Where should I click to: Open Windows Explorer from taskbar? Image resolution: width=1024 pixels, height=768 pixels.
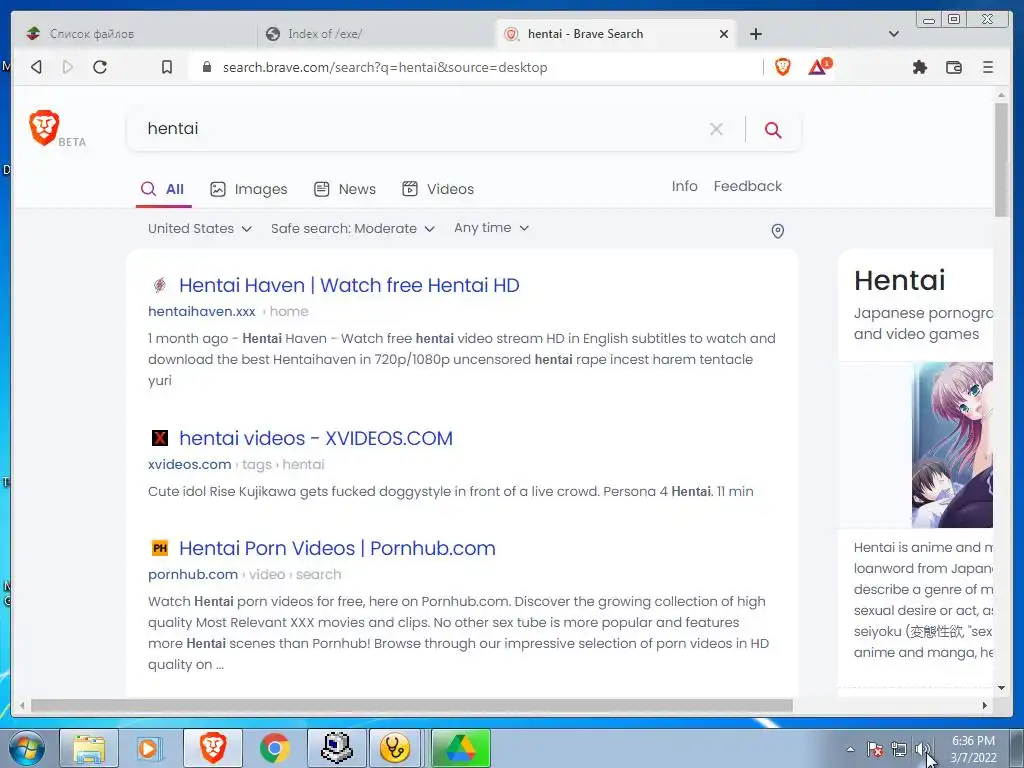coord(89,748)
